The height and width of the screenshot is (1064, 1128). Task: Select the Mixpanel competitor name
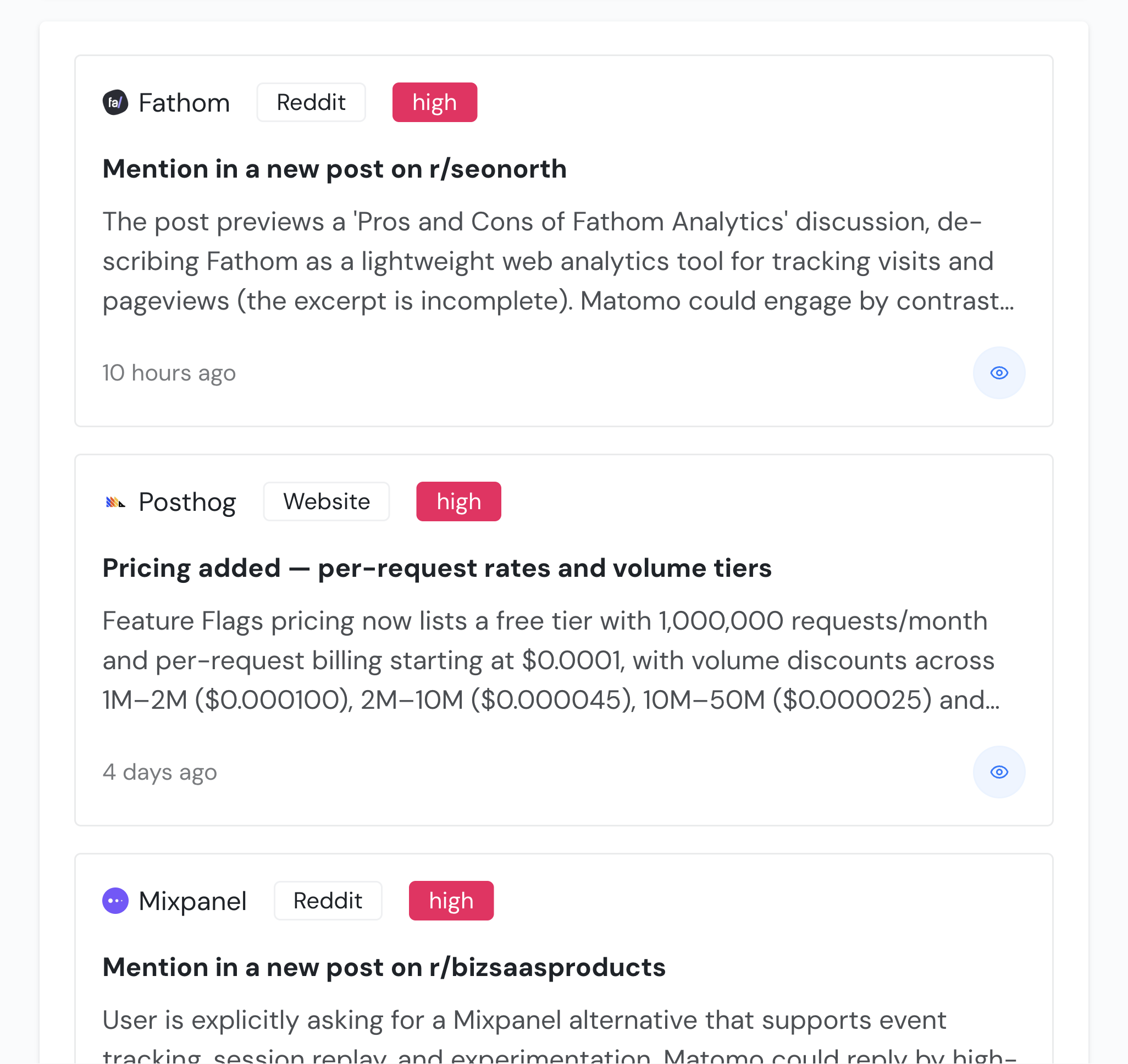point(192,901)
